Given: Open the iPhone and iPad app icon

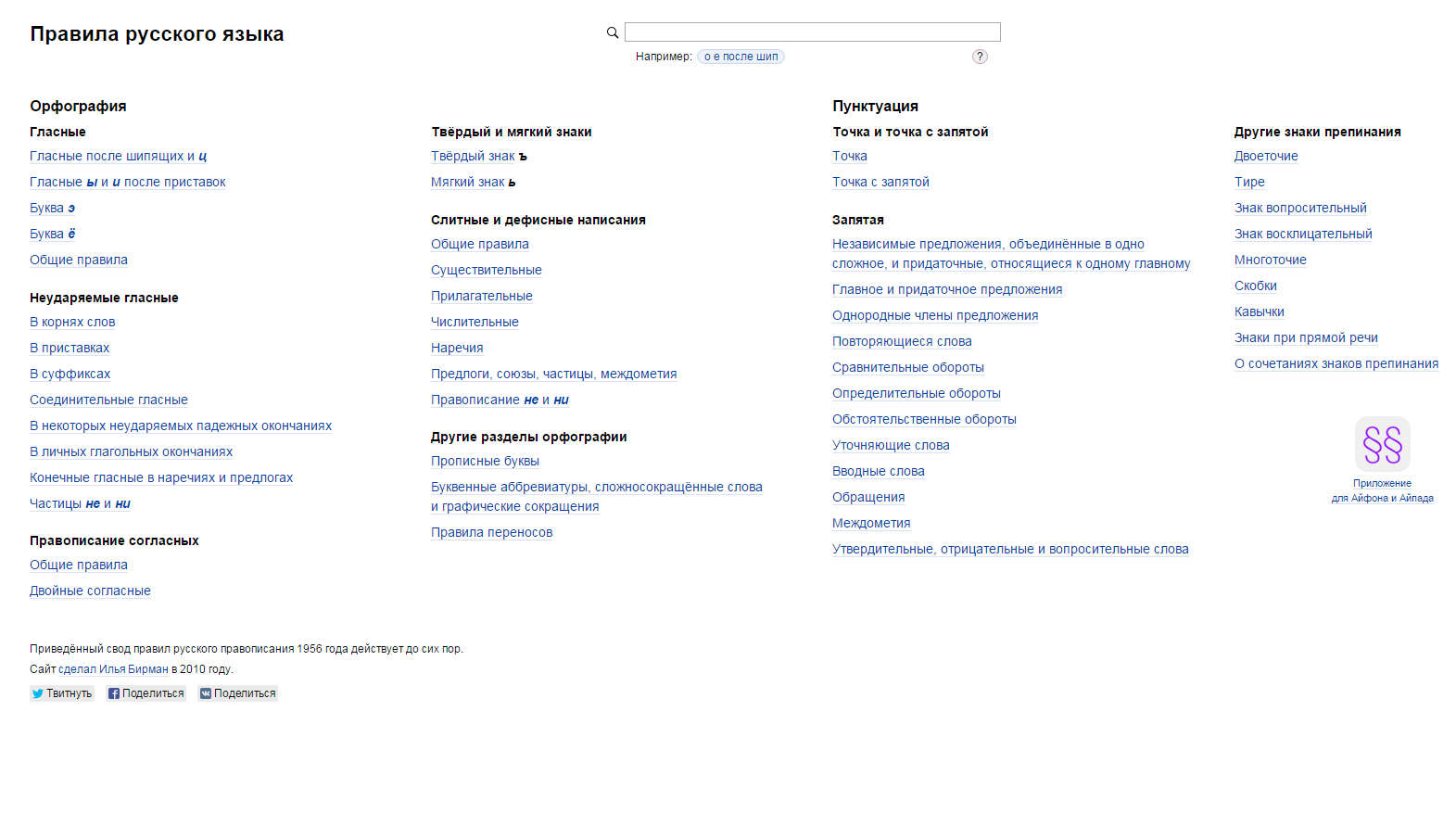Looking at the screenshot, I should click(x=1382, y=444).
